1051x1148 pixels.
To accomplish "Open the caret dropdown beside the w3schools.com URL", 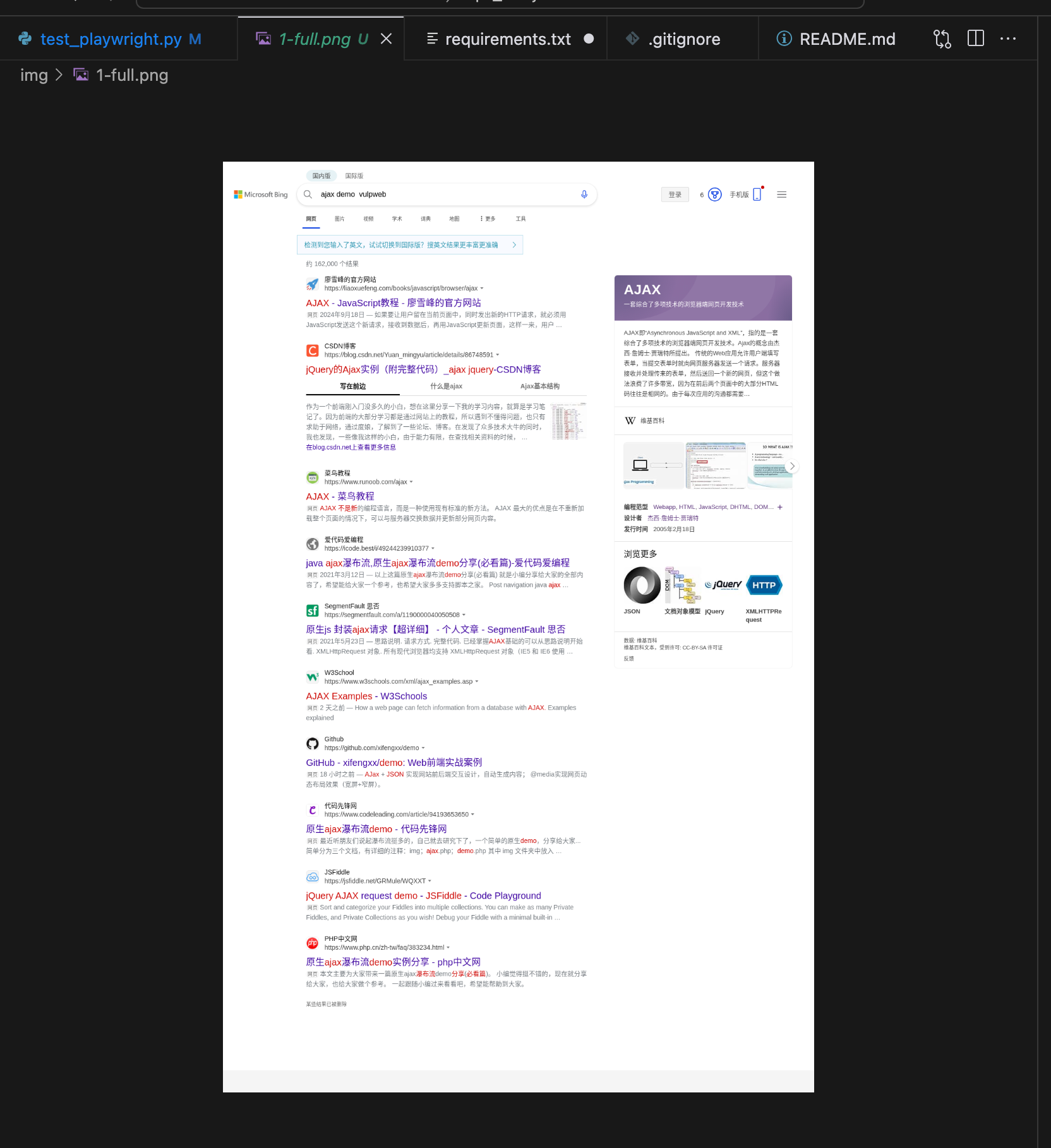I will pos(477,682).
